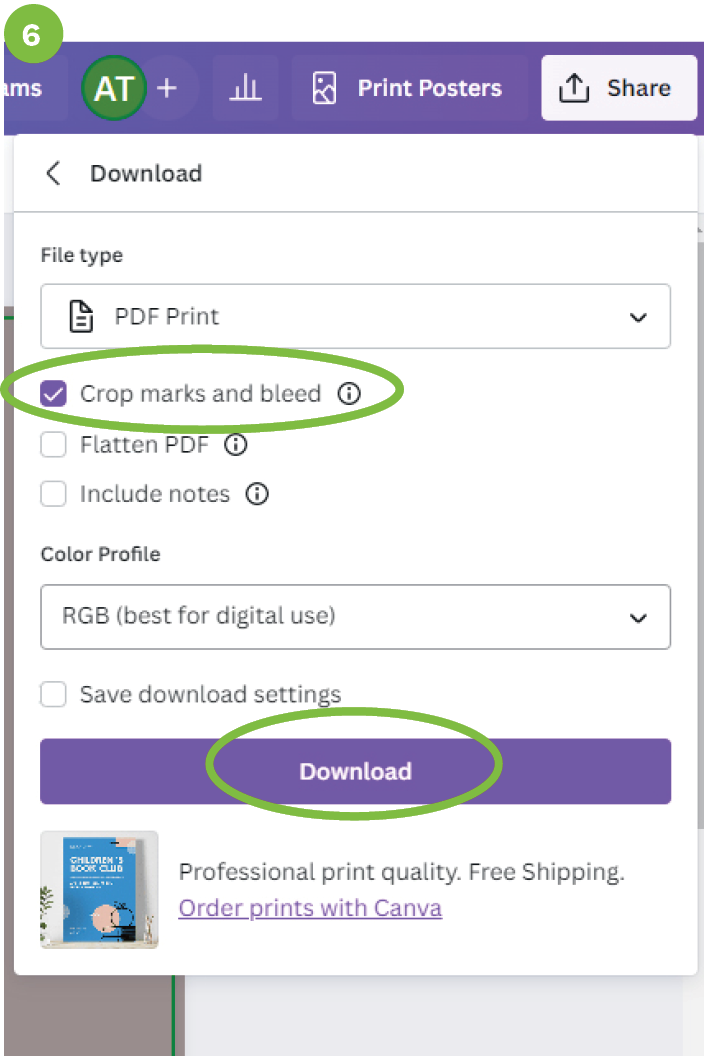Screen dimensions: 704x1060
Task: Enable the Flatten PDF checkbox
Action: (x=53, y=445)
